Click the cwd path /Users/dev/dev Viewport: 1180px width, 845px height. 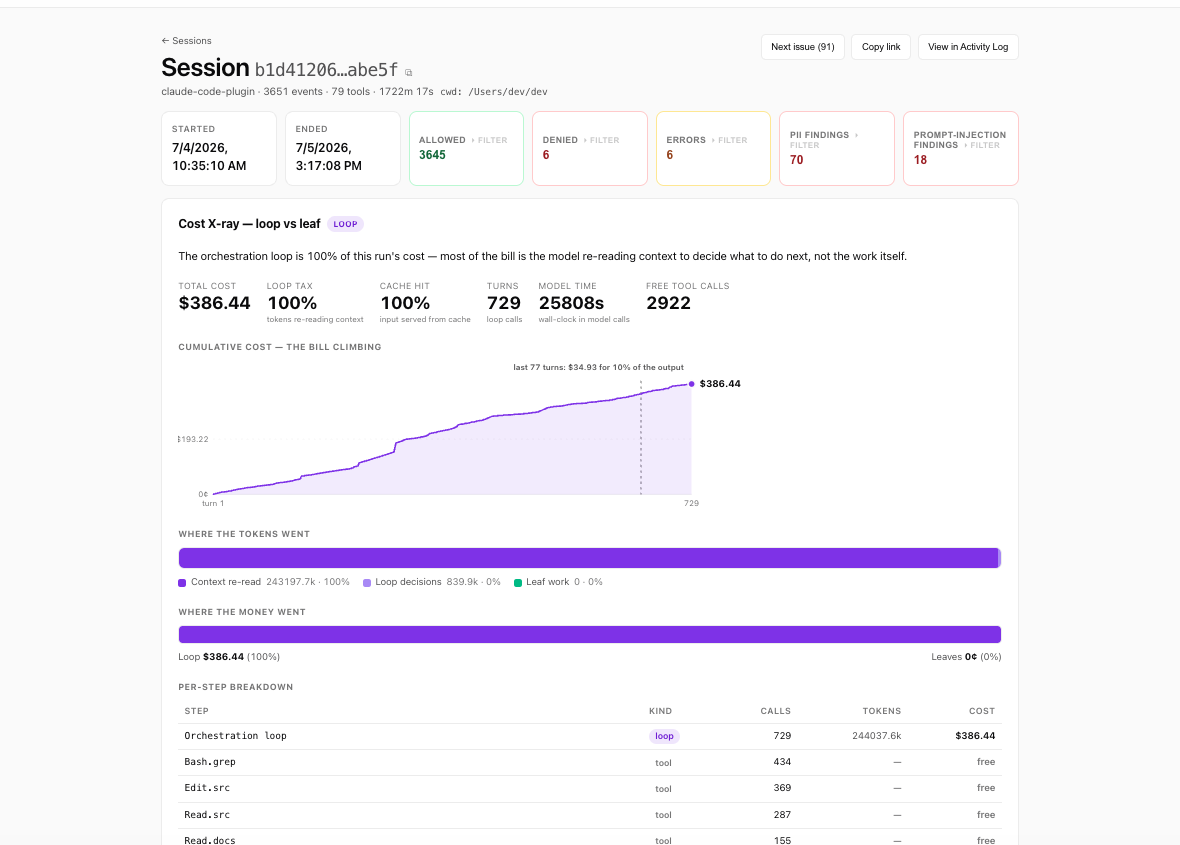pyautogui.click(x=508, y=92)
